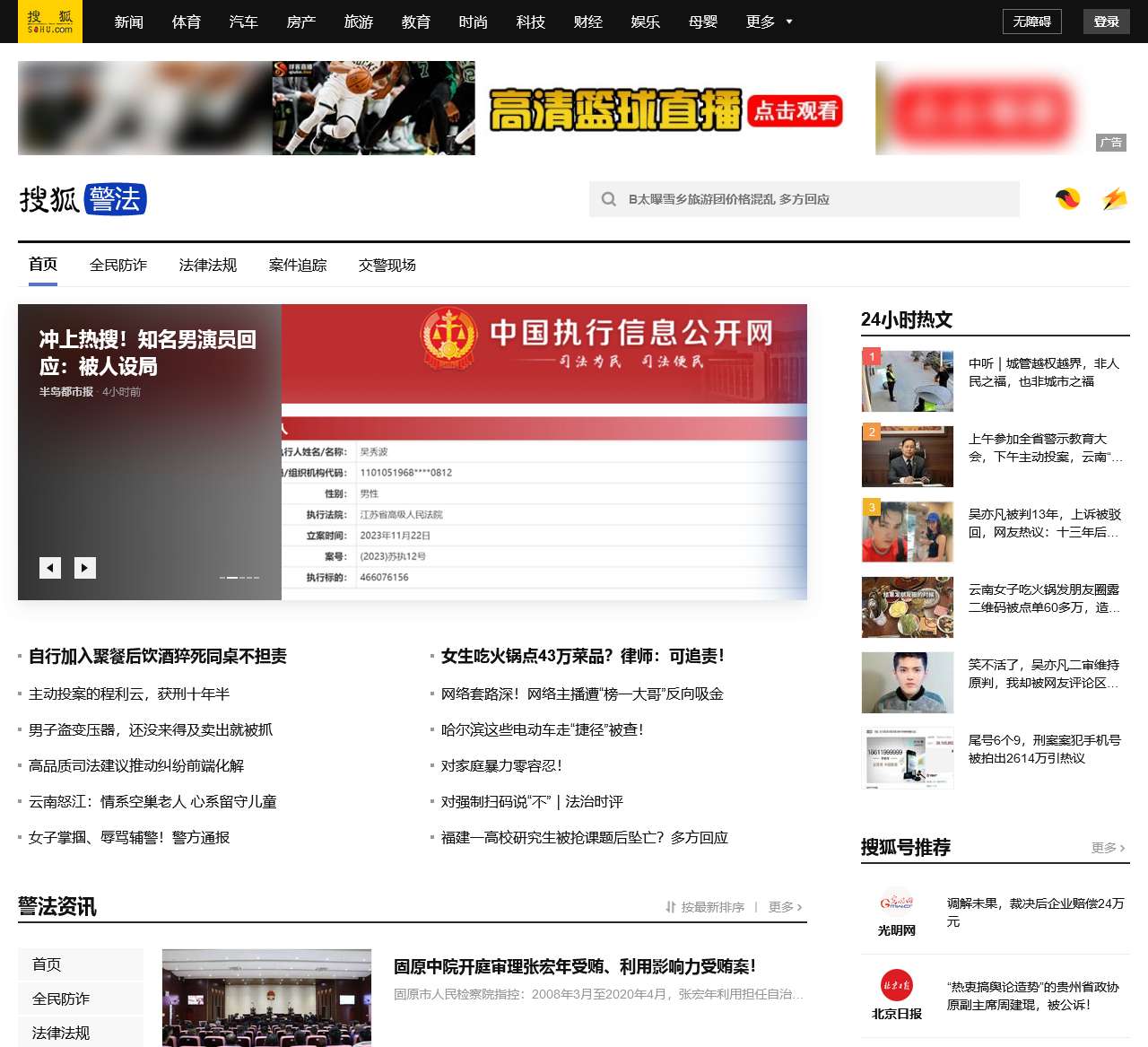The width and height of the screenshot is (1148, 1047).
Task: Click 点击观看 on basketball banner ad
Action: (796, 110)
